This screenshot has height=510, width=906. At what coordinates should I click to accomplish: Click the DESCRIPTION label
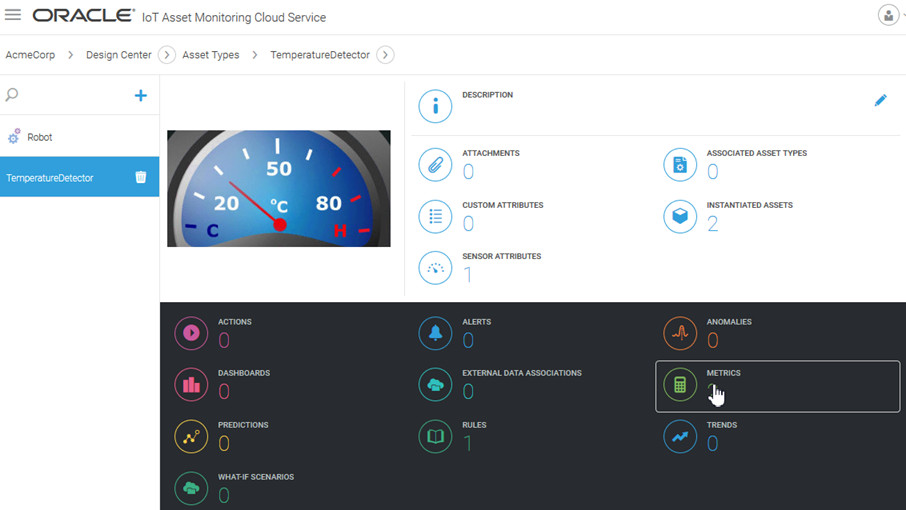487,95
